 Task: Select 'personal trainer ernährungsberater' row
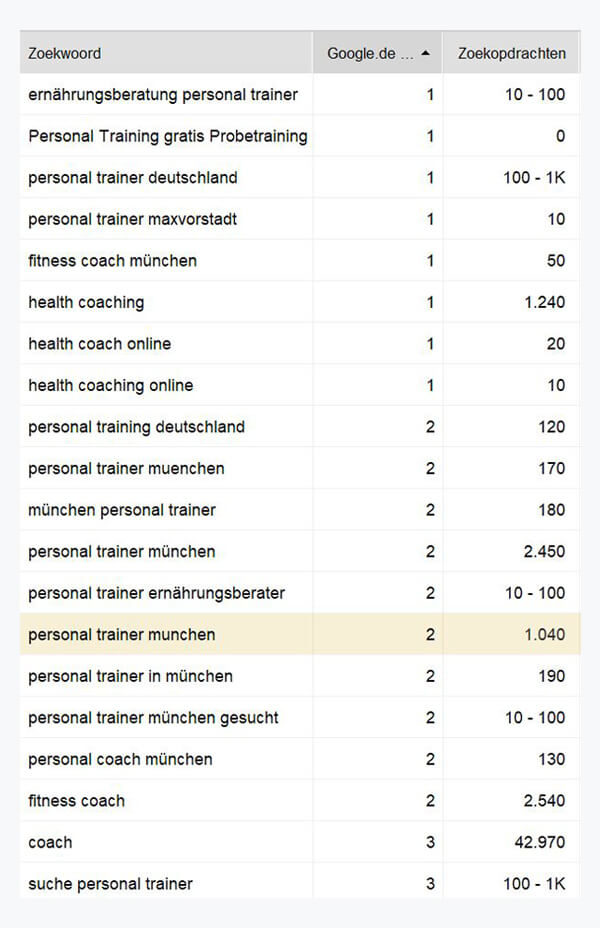point(157,593)
